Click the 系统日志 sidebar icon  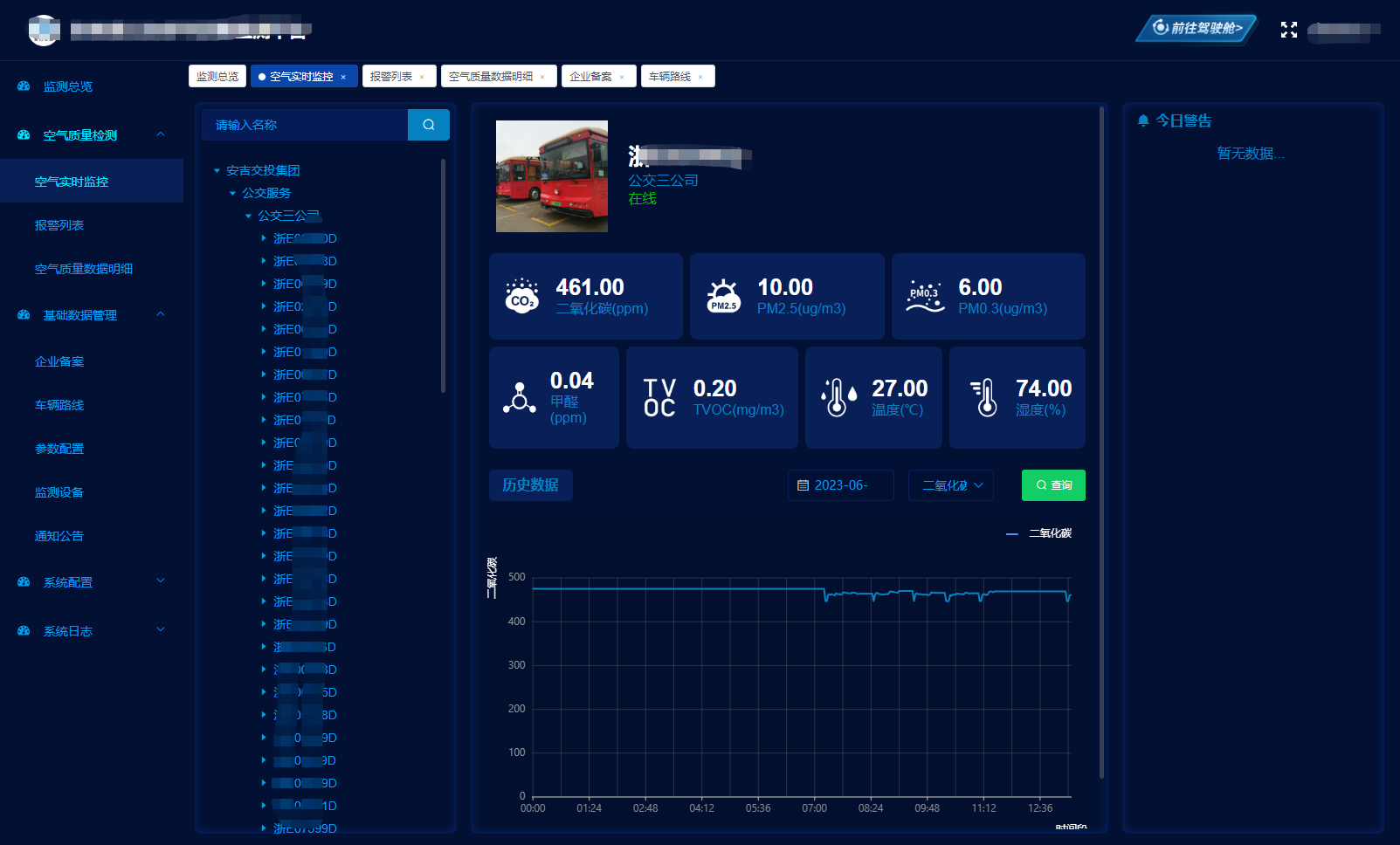(24, 631)
